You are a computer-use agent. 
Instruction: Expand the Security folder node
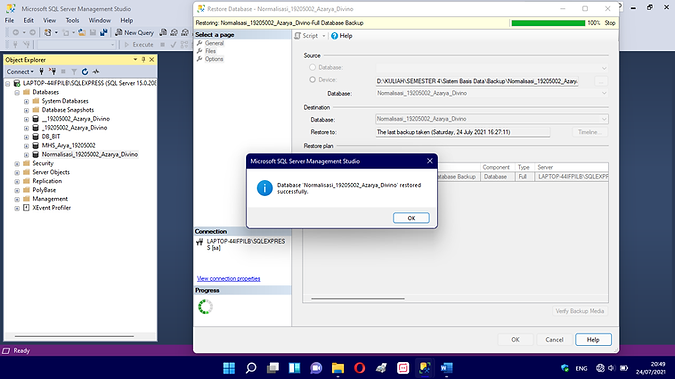click(x=17, y=163)
